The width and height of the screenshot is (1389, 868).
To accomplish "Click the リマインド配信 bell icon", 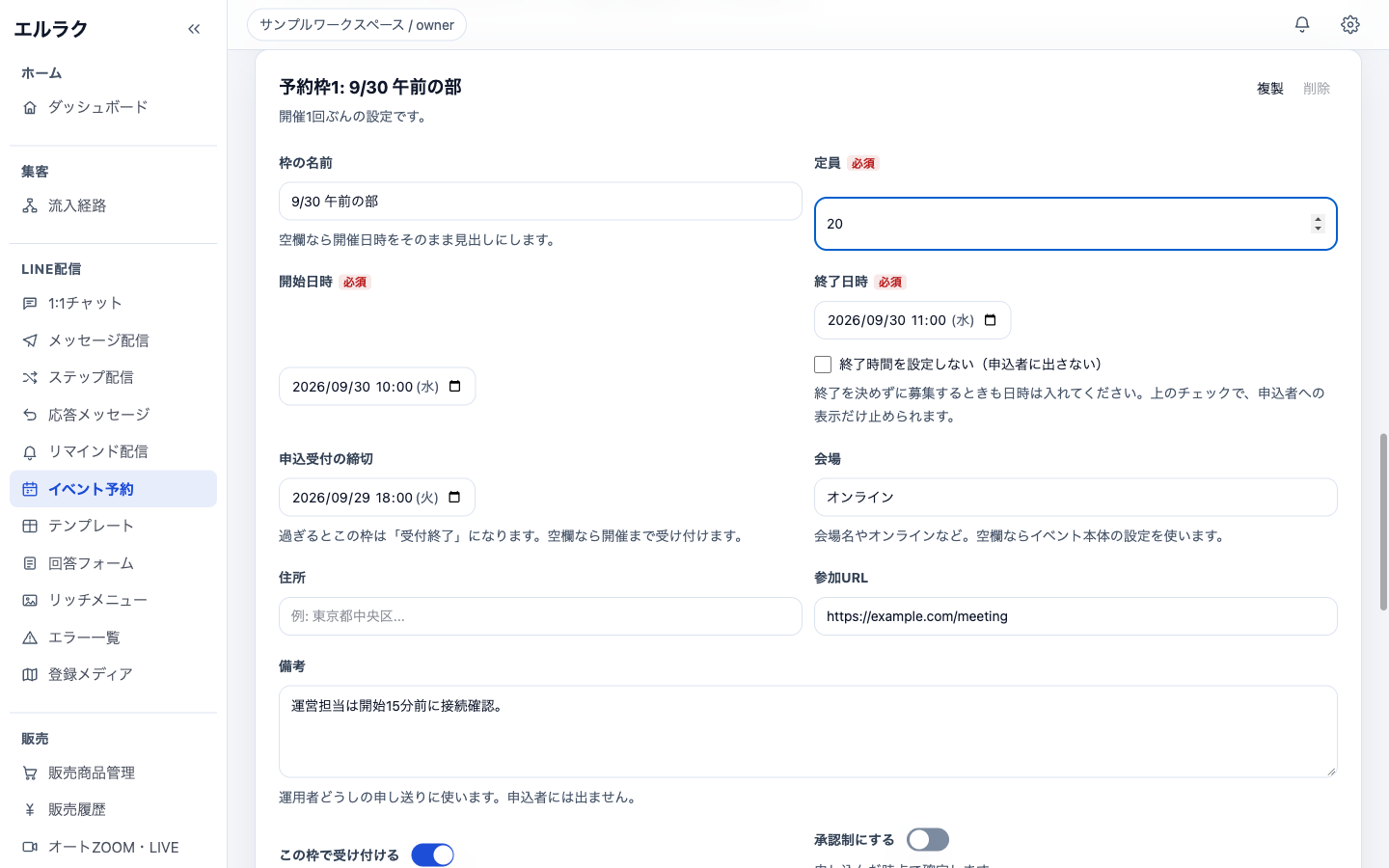I will tap(30, 452).
